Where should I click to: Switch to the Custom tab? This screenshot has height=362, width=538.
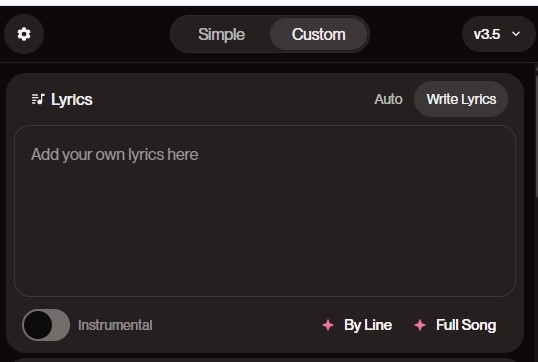coord(319,34)
